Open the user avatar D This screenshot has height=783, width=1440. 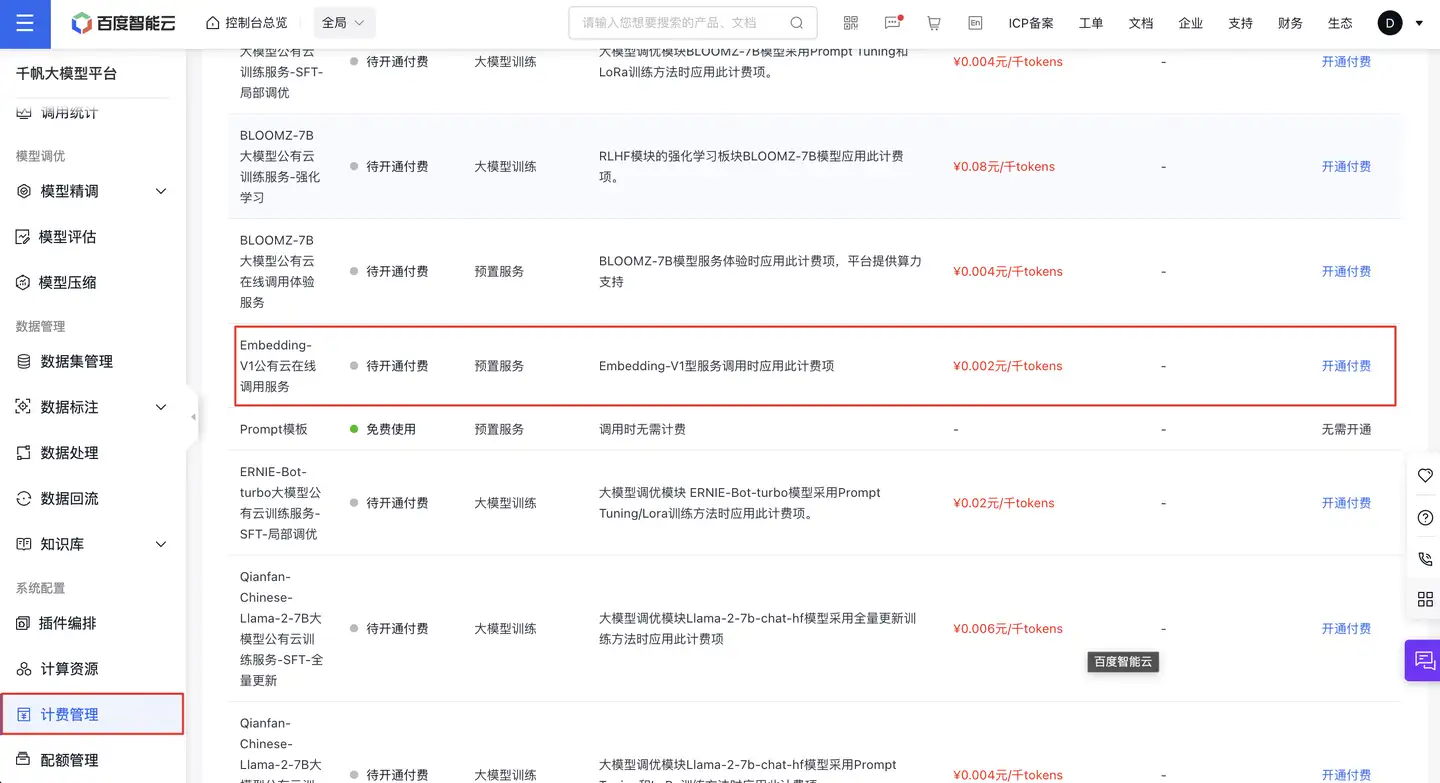pos(1390,23)
